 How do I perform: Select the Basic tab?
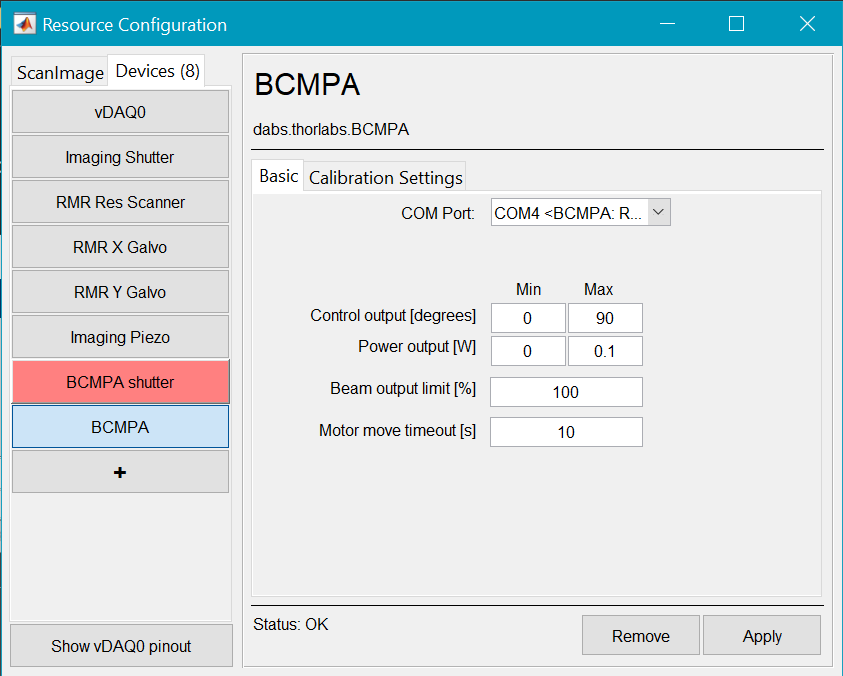pos(278,176)
